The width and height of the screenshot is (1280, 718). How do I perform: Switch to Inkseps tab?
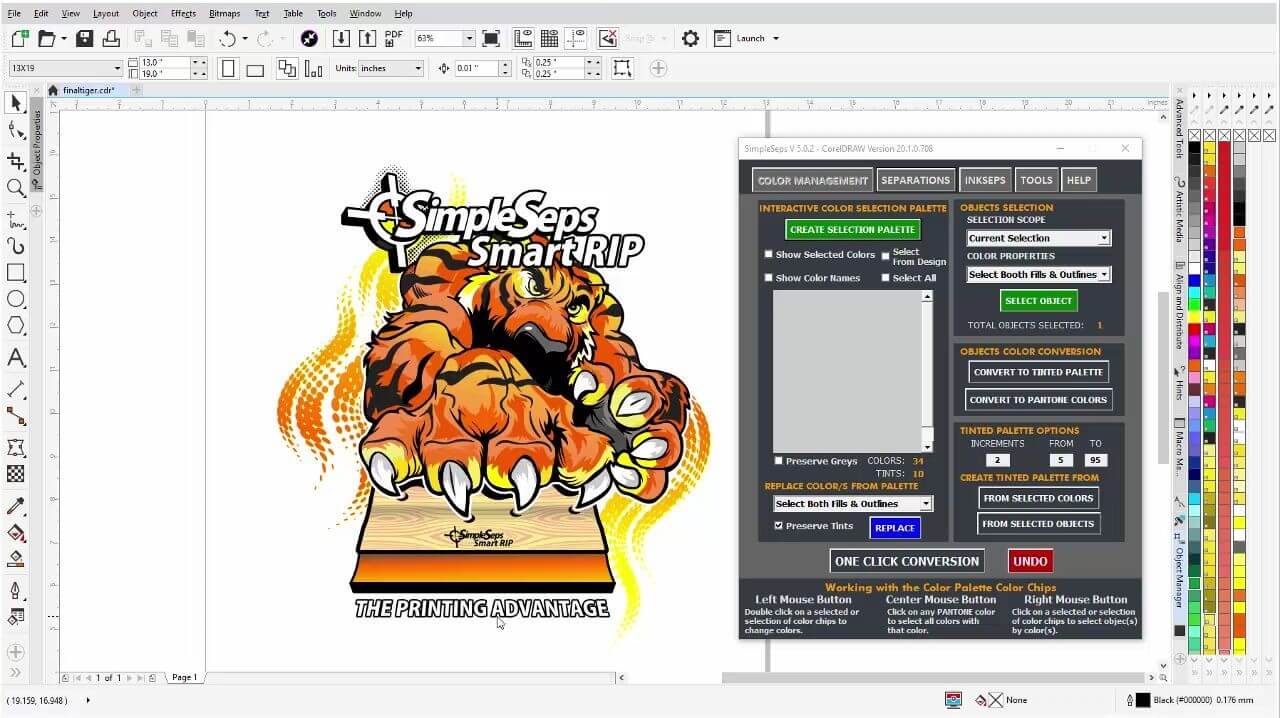click(x=985, y=180)
